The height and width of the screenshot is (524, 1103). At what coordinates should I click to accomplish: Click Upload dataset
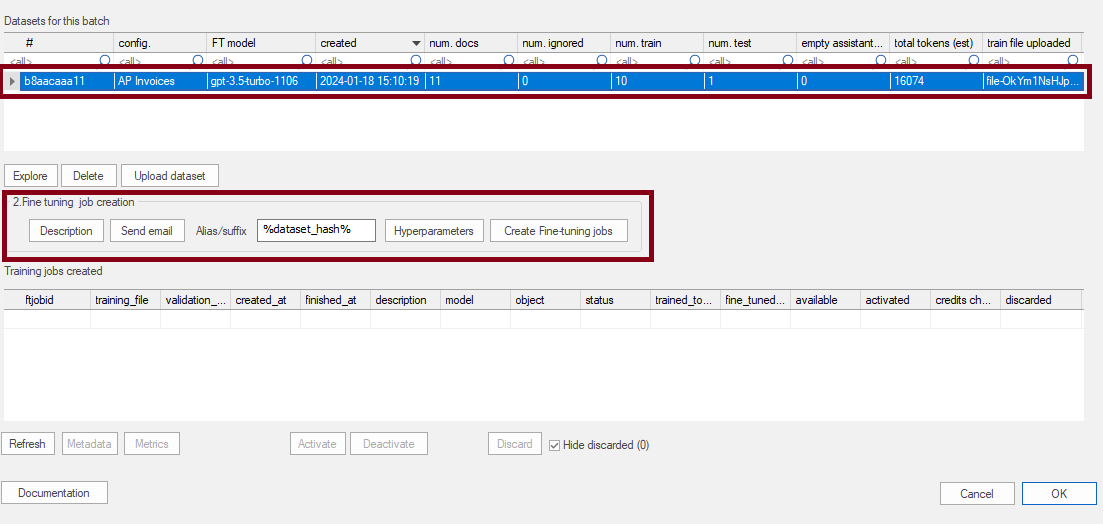tap(169, 176)
